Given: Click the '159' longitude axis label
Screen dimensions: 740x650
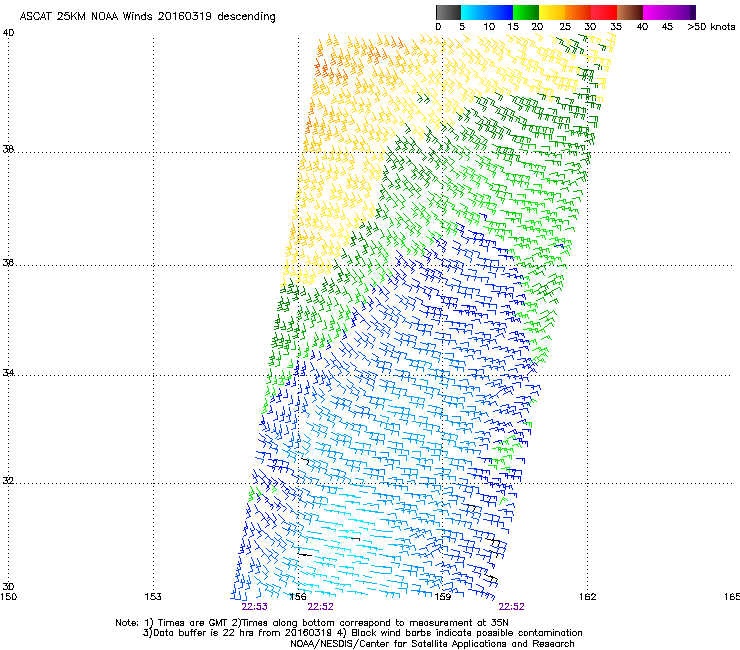Looking at the screenshot, I should pos(443,597).
